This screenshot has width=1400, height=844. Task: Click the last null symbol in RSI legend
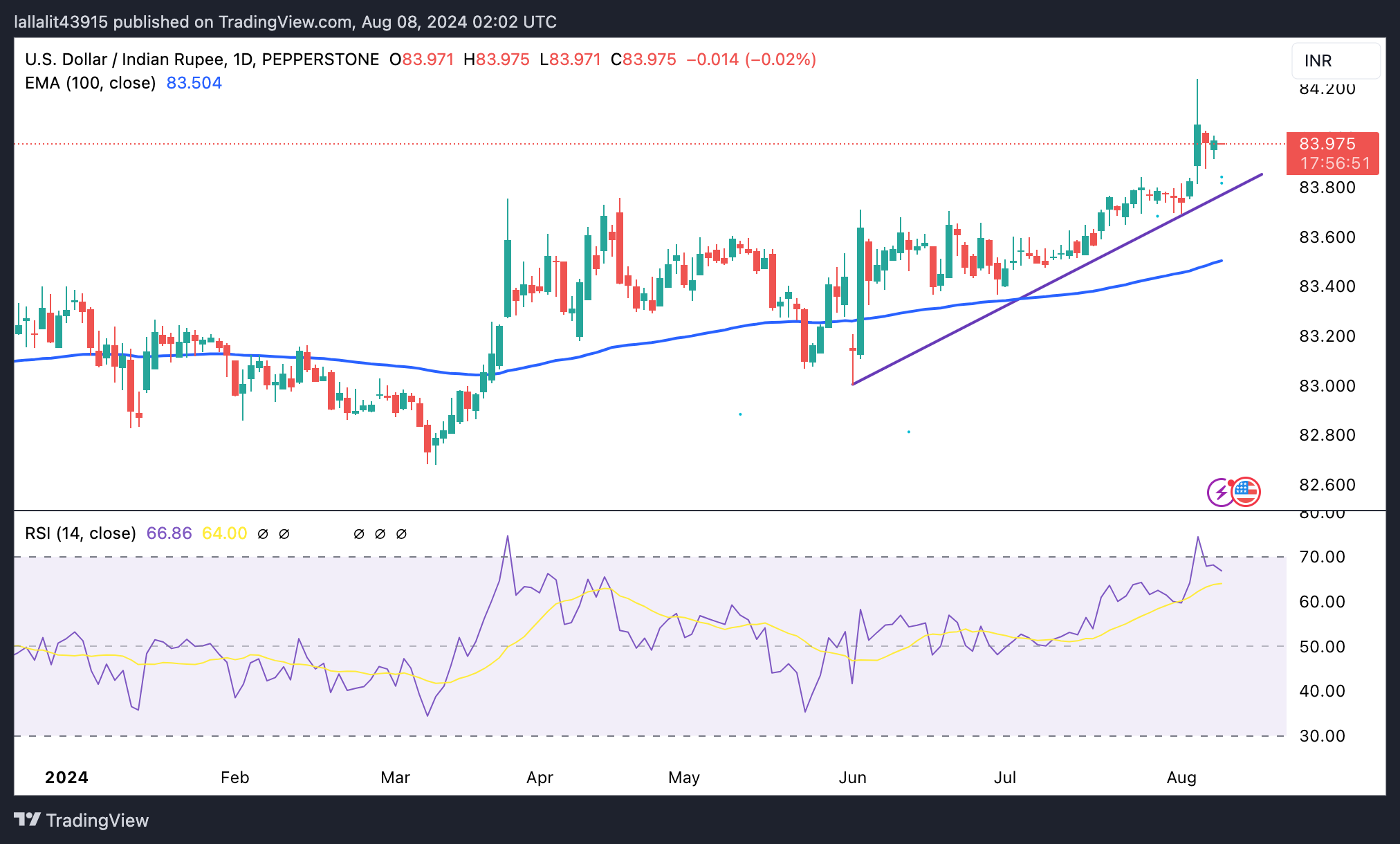[x=401, y=534]
